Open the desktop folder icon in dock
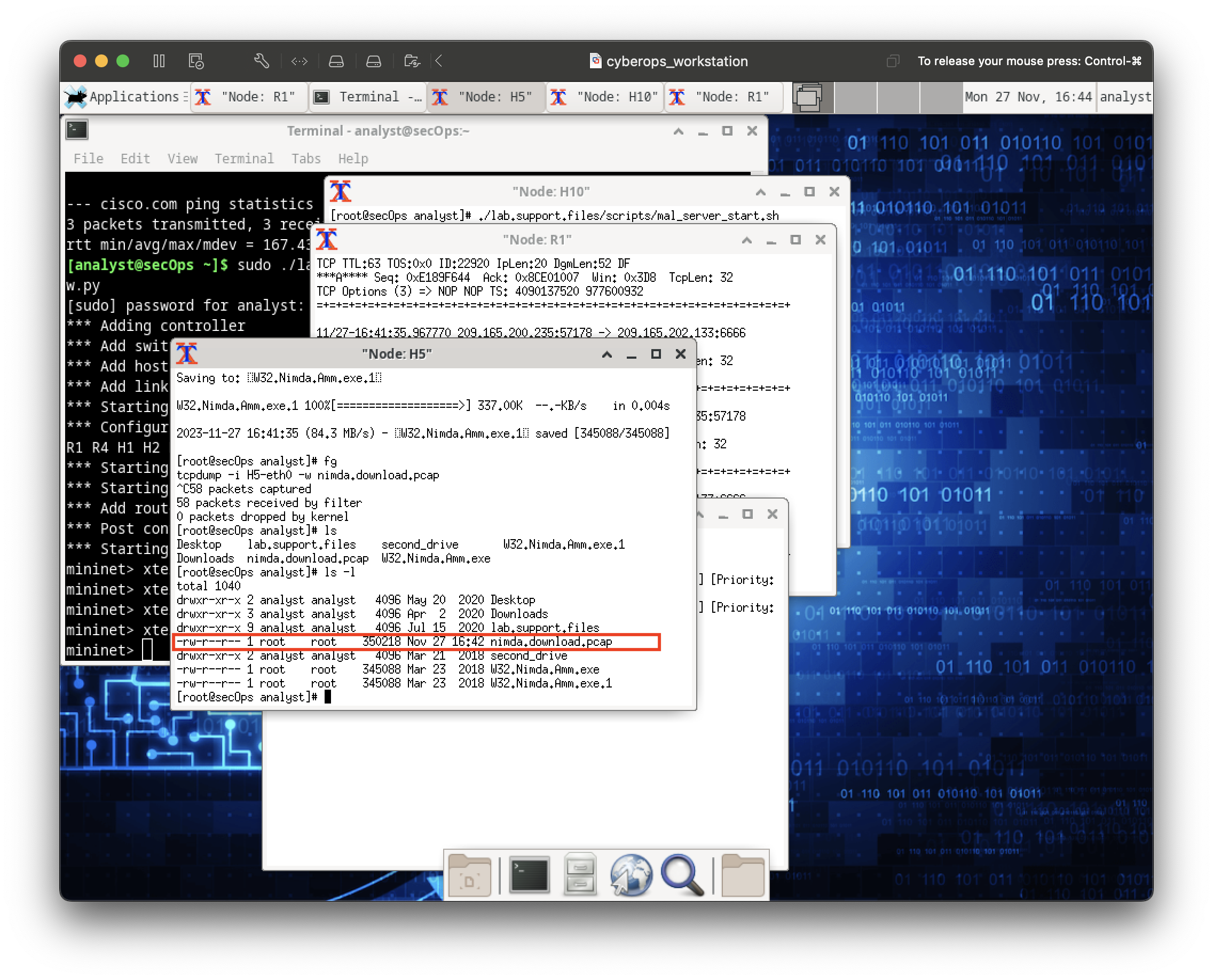 coord(469,874)
